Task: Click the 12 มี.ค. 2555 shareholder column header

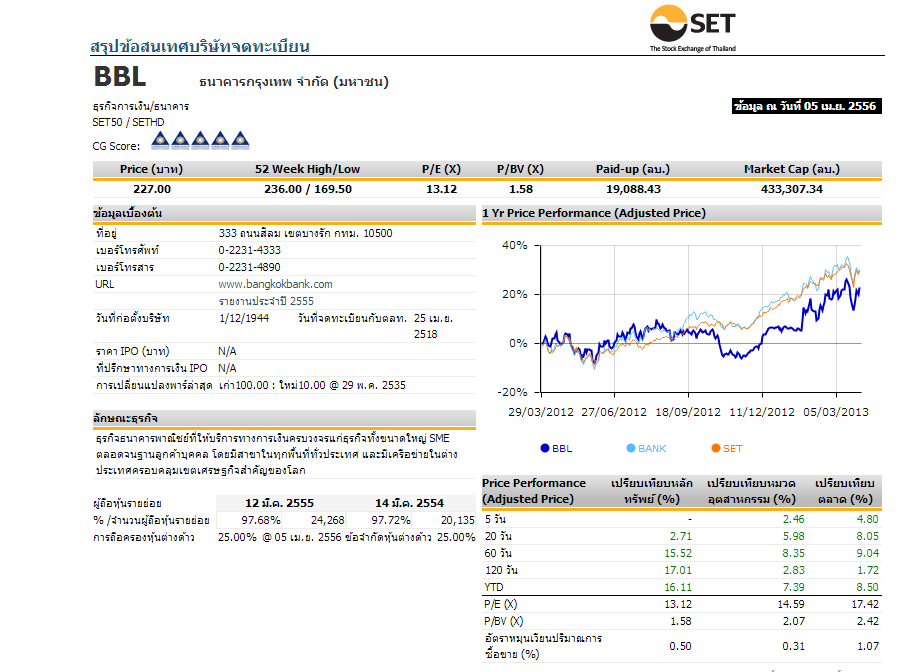Action: click(x=279, y=503)
